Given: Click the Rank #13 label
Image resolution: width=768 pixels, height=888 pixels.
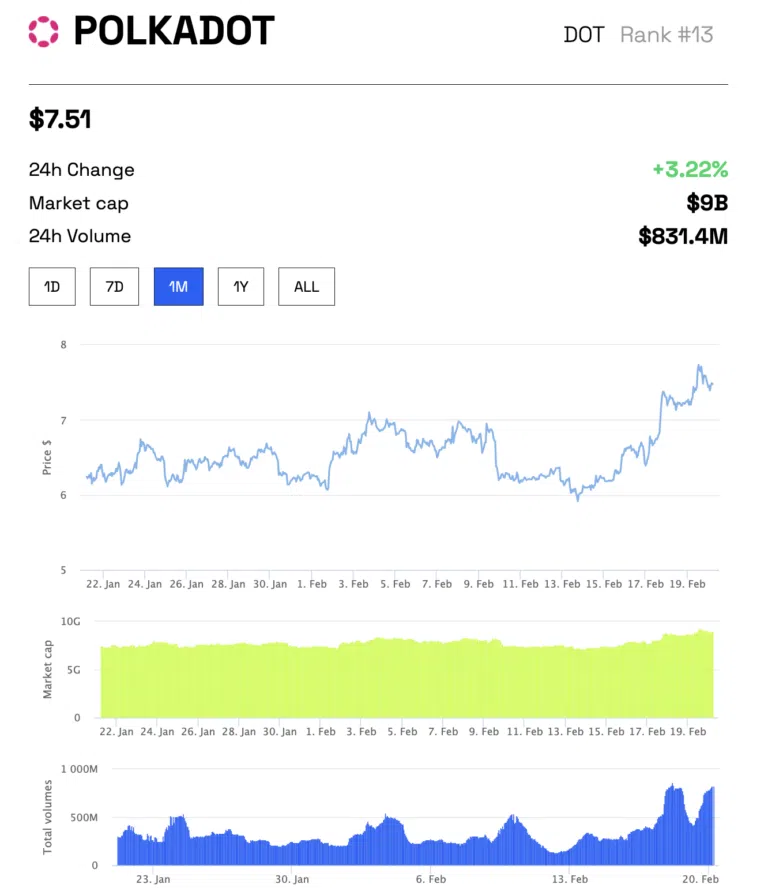Looking at the screenshot, I should pyautogui.click(x=667, y=35).
